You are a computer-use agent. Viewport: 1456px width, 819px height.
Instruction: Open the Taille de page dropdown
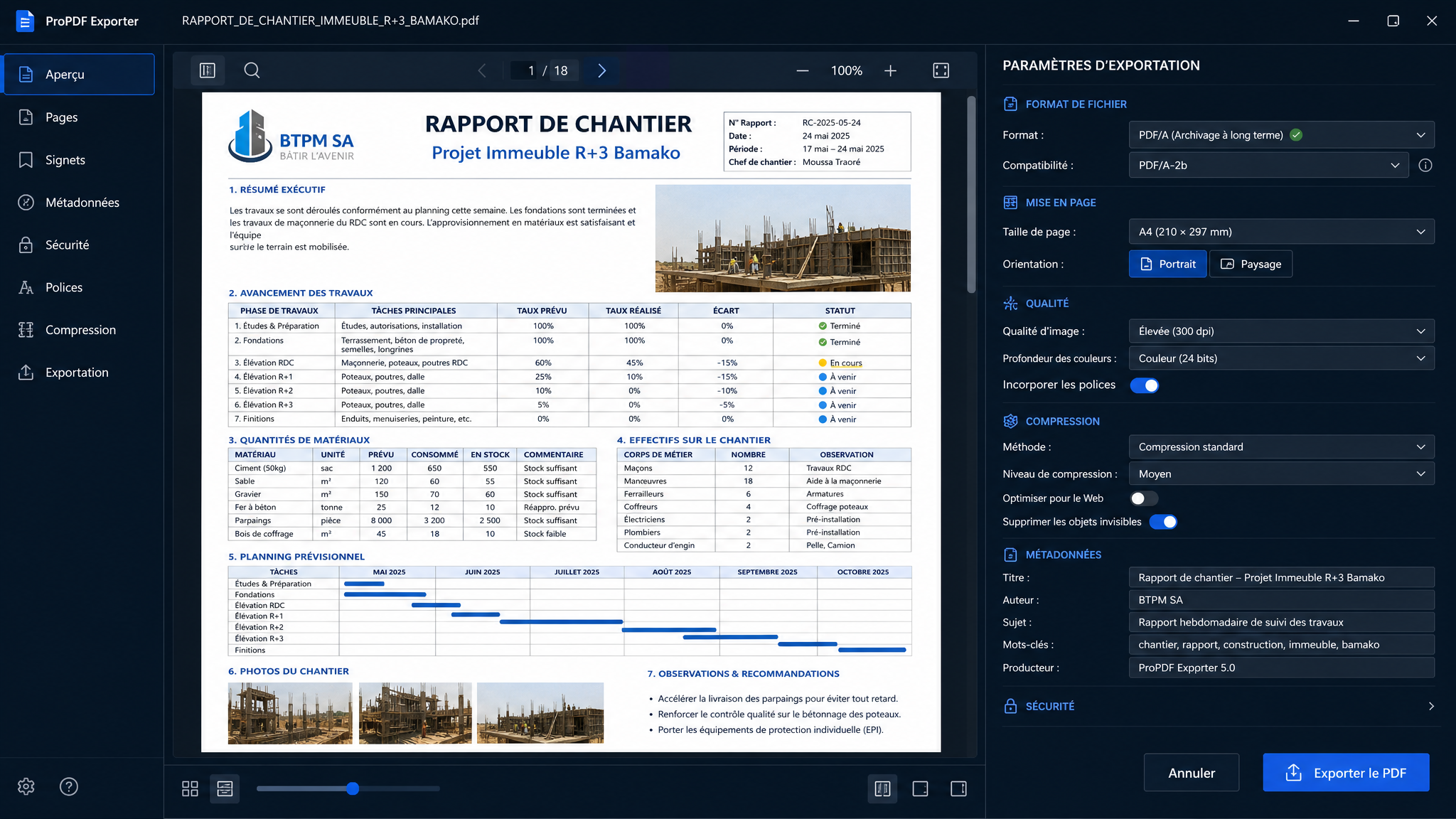click(x=1281, y=232)
